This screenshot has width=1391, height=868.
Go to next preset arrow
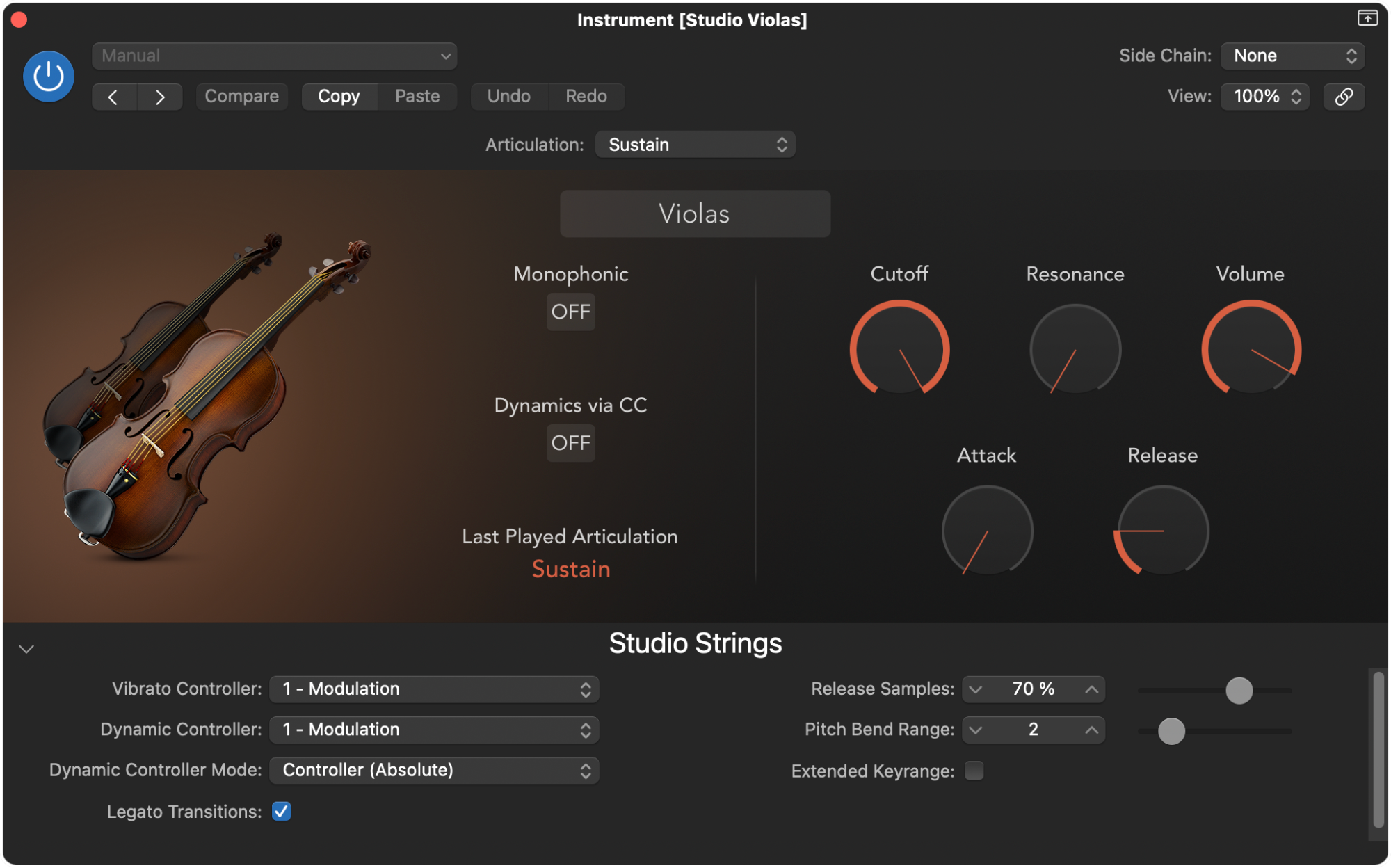[160, 97]
